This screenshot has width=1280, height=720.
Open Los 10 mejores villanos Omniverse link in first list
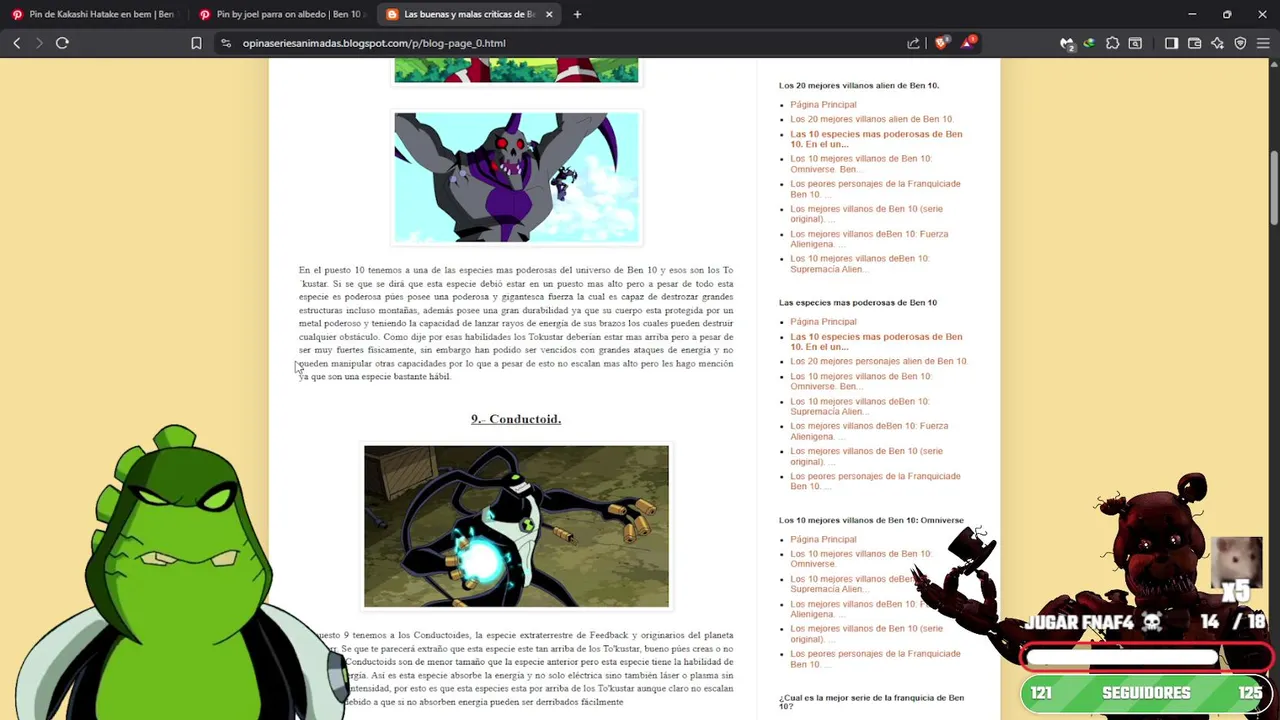861,164
